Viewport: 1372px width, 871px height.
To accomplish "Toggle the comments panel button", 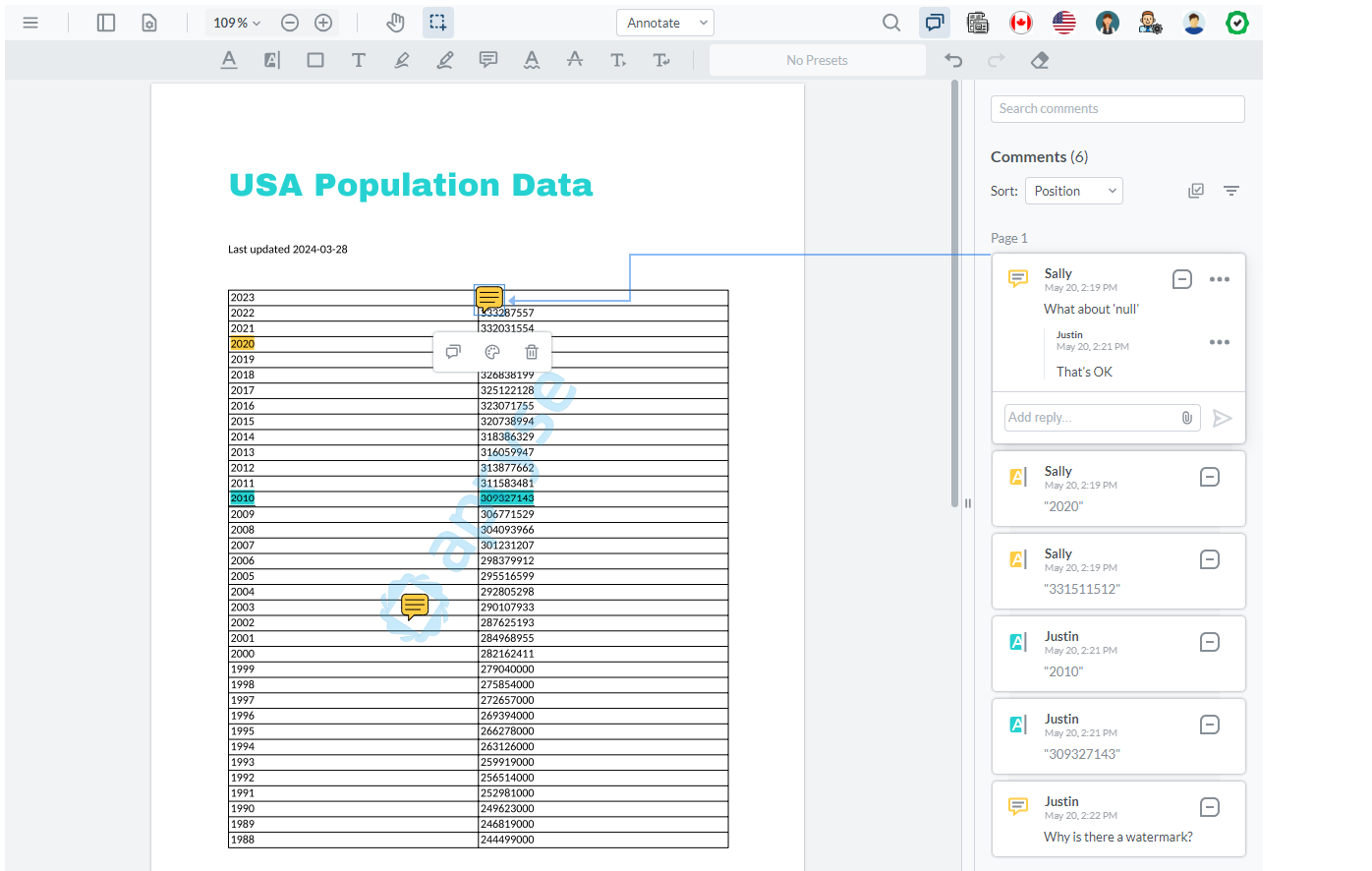I will 935,23.
